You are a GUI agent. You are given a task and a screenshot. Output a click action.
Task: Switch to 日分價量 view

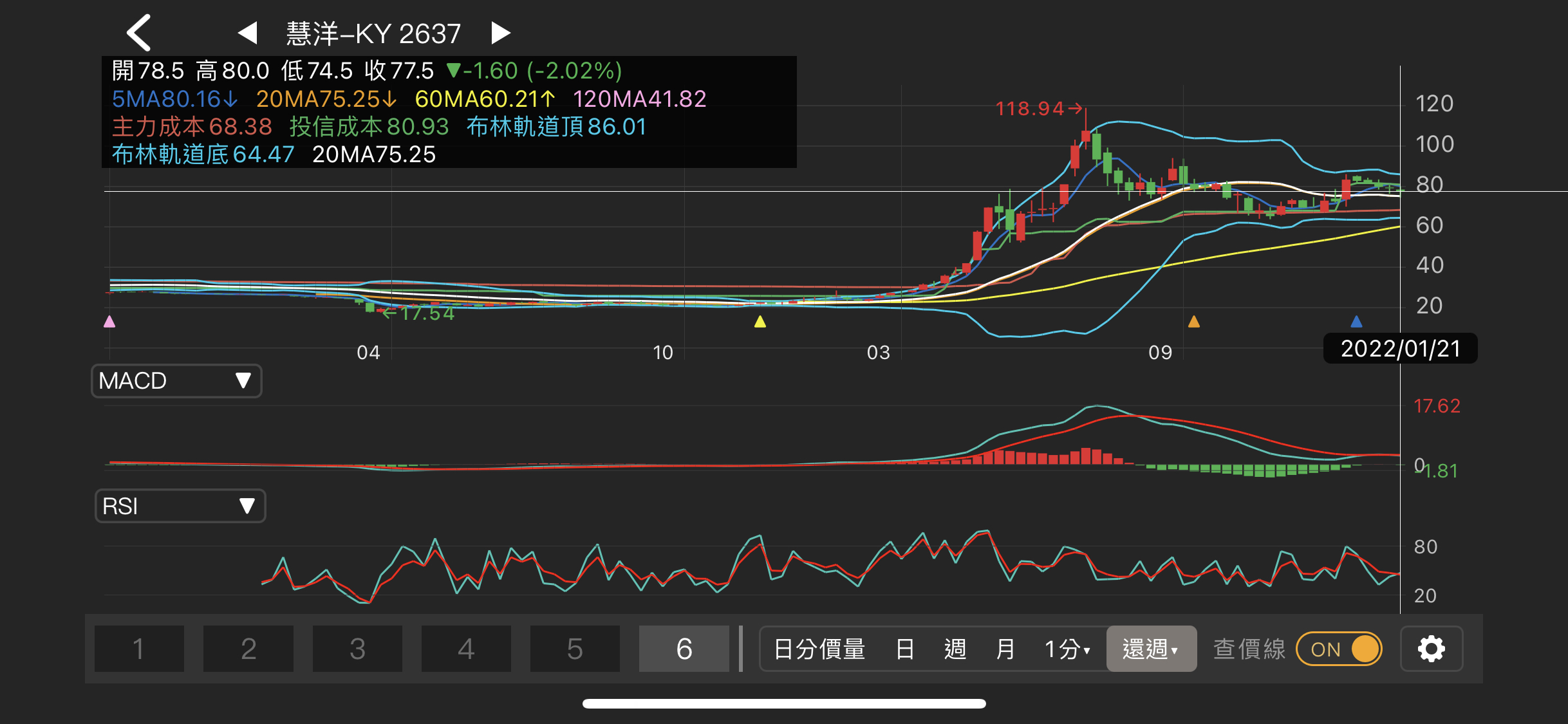(819, 649)
